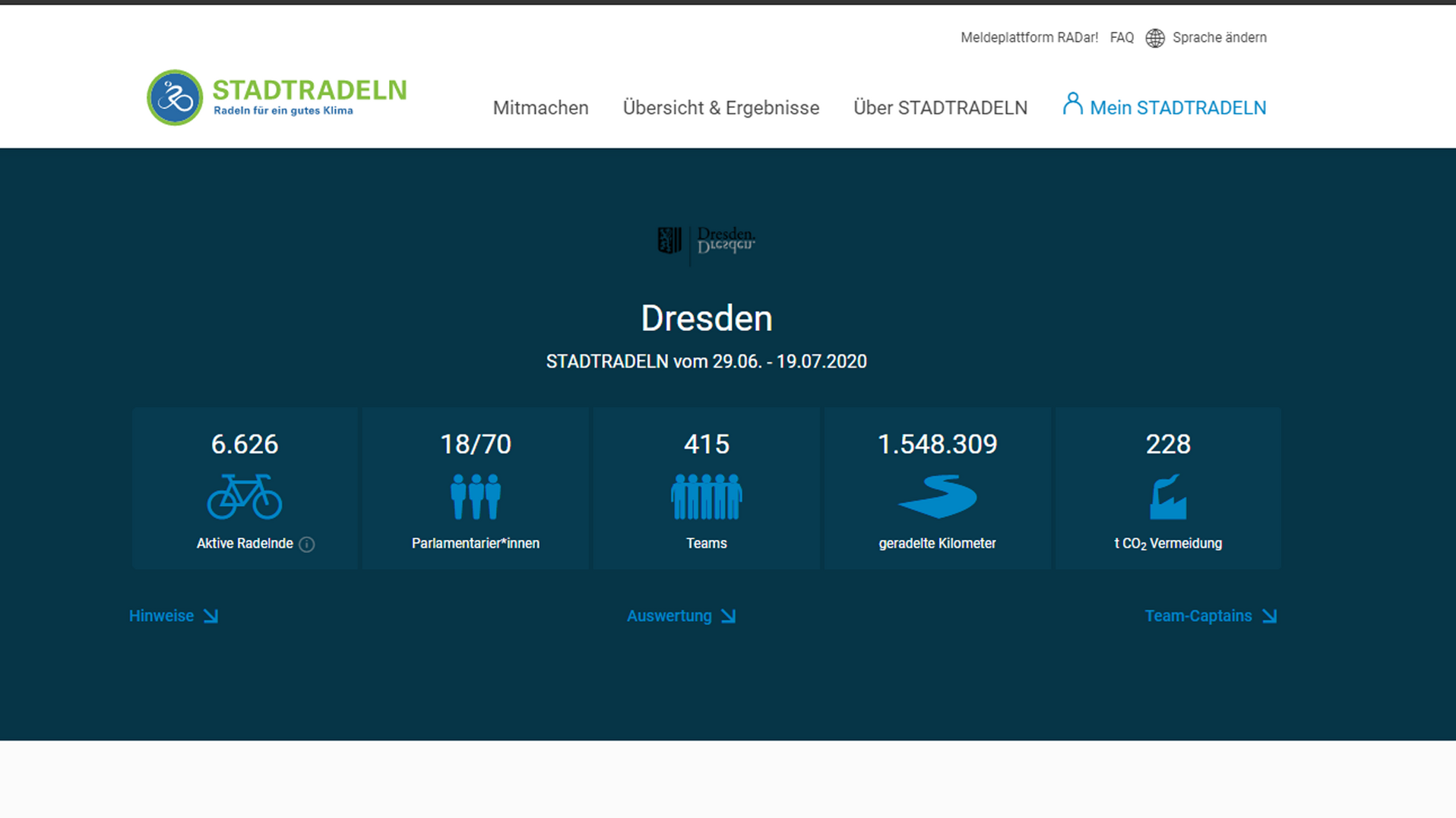Image resolution: width=1456 pixels, height=818 pixels.
Task: Click the group Teams icon
Action: point(707,497)
